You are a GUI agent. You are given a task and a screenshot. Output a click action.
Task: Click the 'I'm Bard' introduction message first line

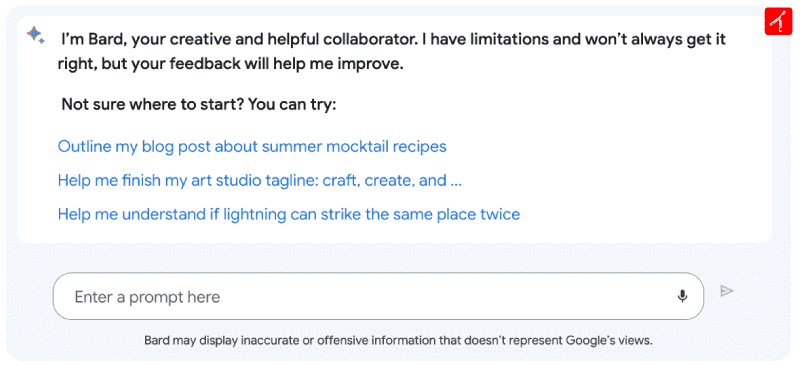tap(393, 39)
